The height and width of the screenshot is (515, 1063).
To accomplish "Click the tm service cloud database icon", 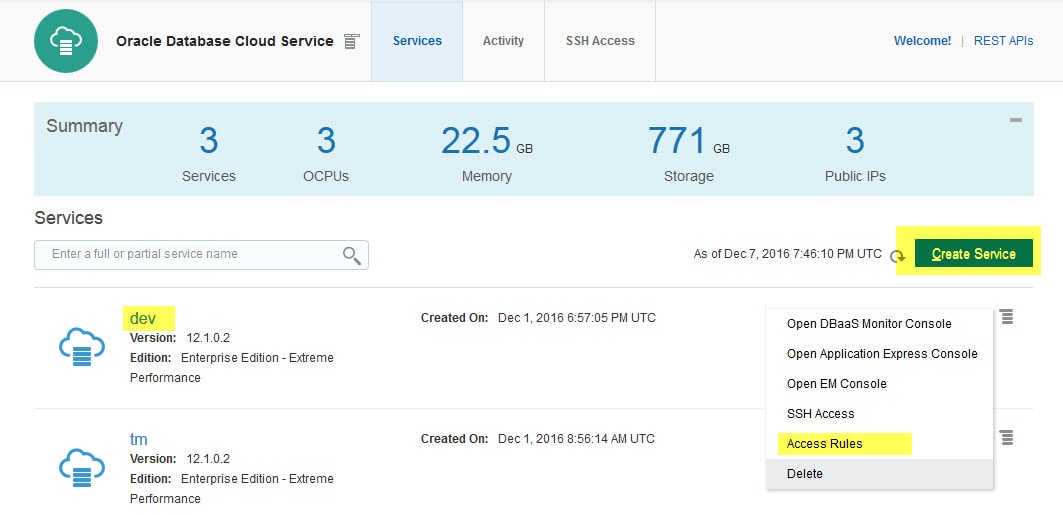I will [x=82, y=467].
